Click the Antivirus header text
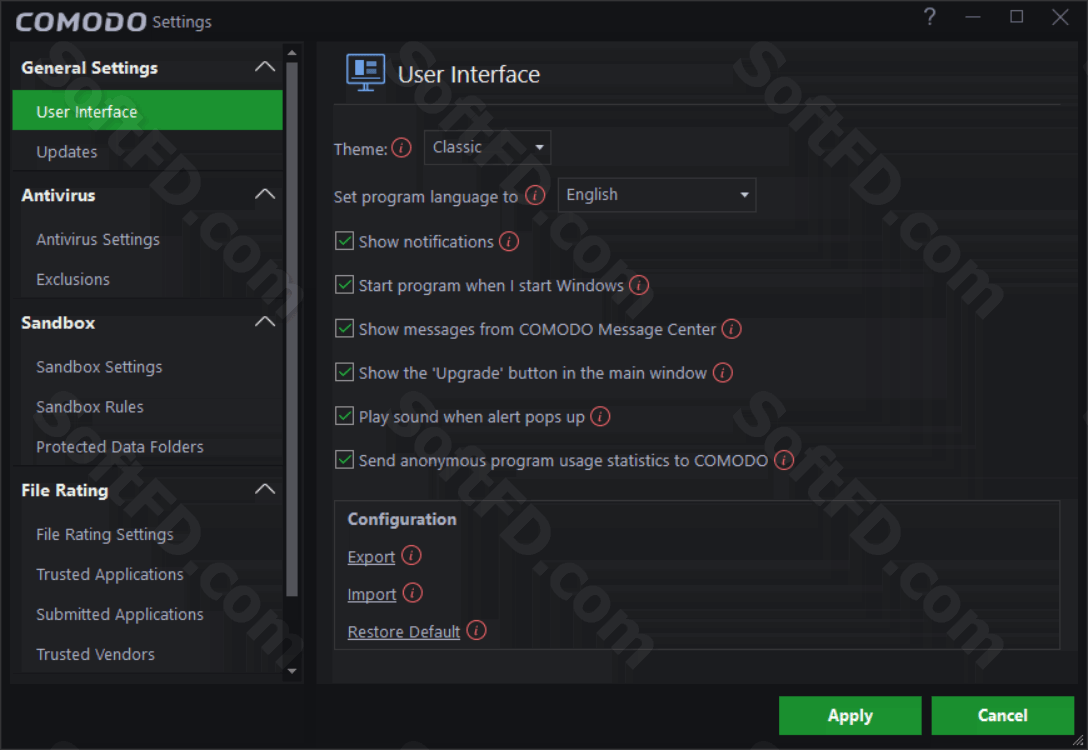Viewport: 1088px width, 750px height. pyautogui.click(x=58, y=195)
